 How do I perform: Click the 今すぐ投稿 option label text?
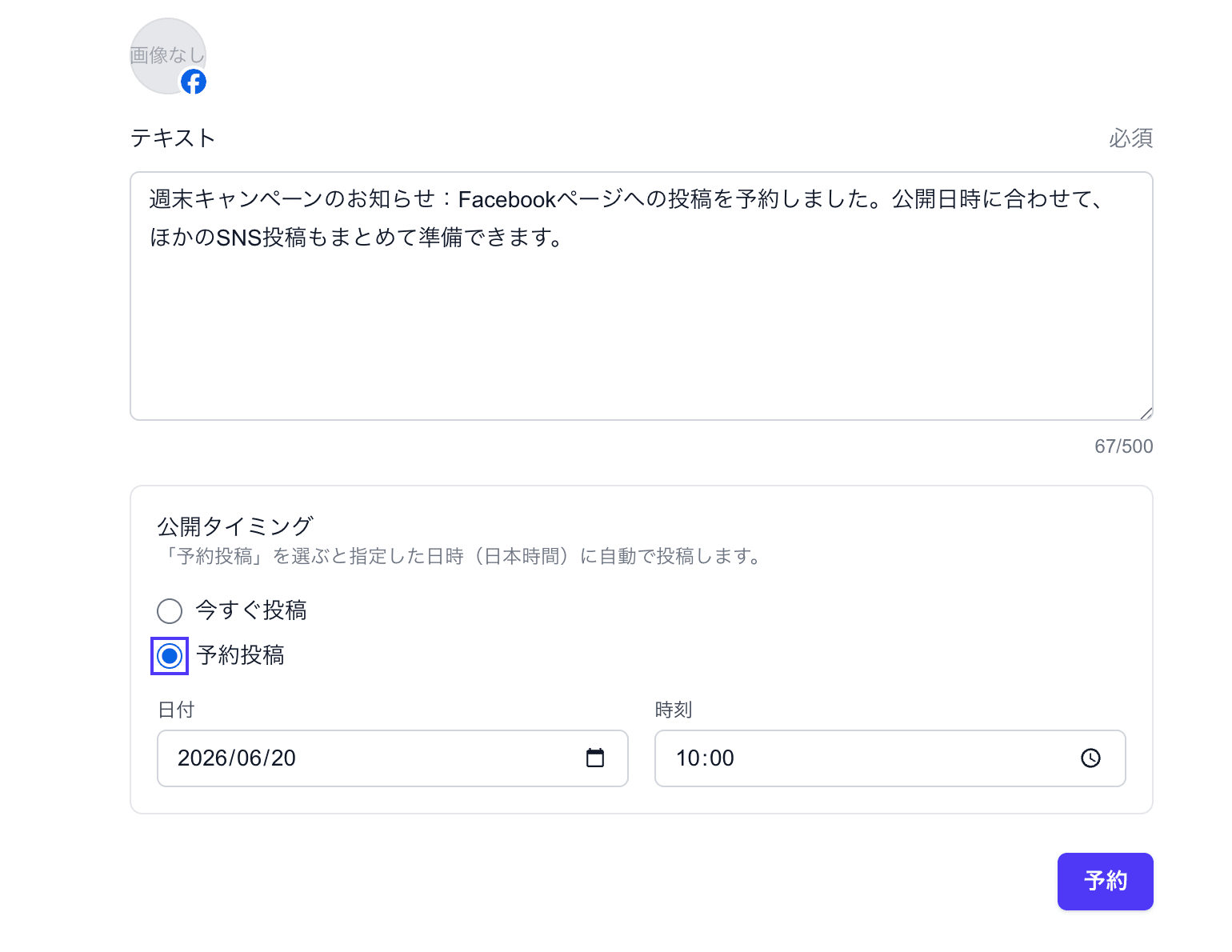click(251, 610)
